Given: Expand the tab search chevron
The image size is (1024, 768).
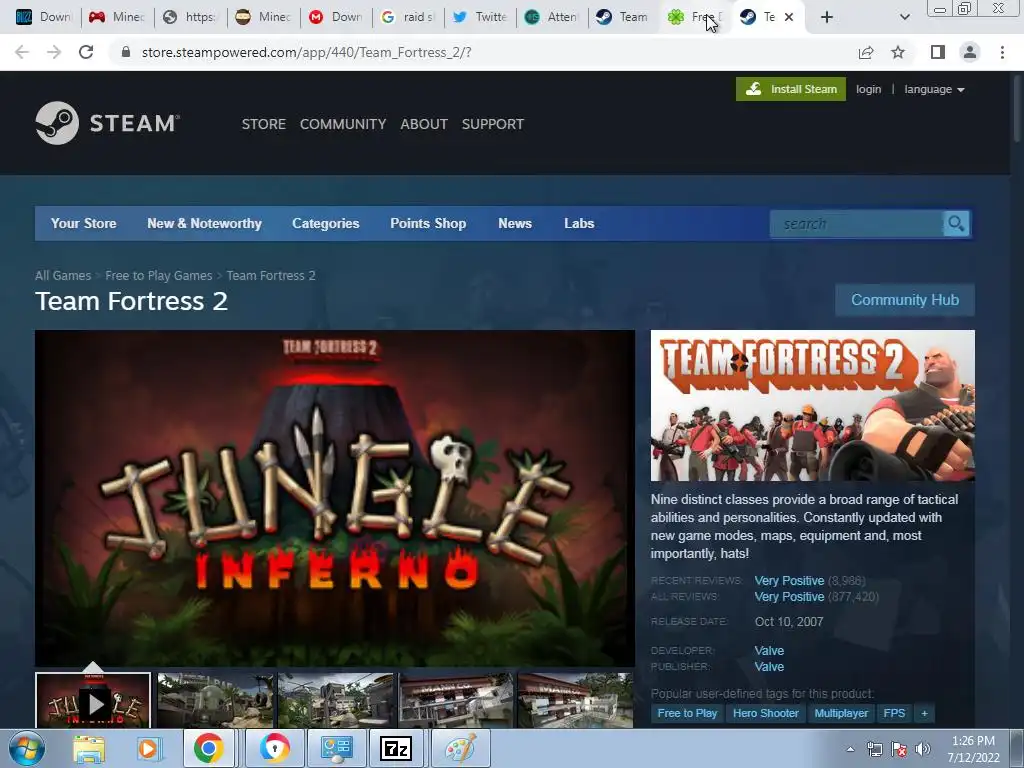Looking at the screenshot, I should (904, 17).
